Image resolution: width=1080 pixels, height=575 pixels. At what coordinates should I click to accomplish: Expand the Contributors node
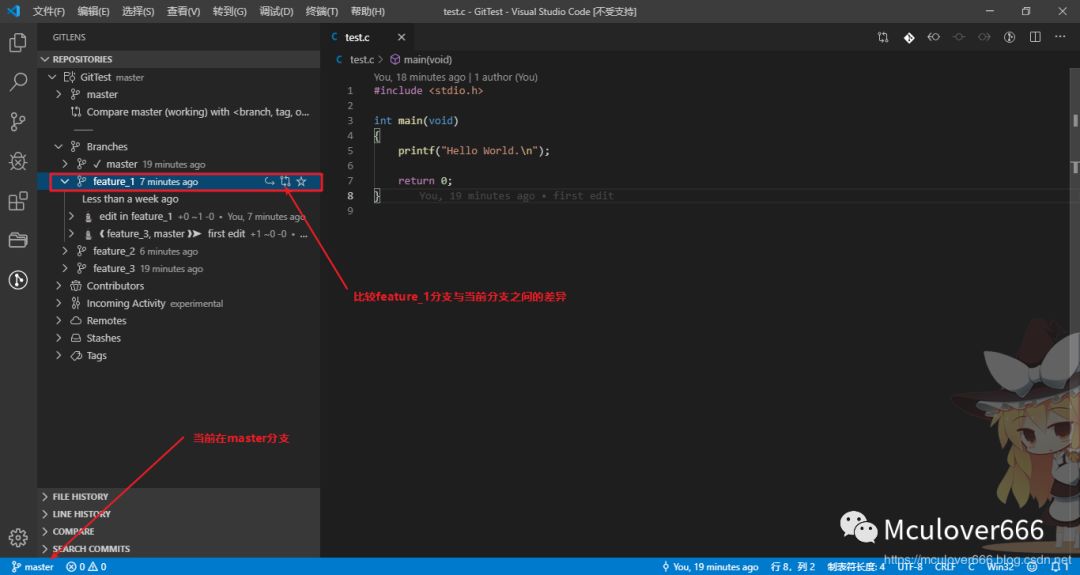[59, 286]
